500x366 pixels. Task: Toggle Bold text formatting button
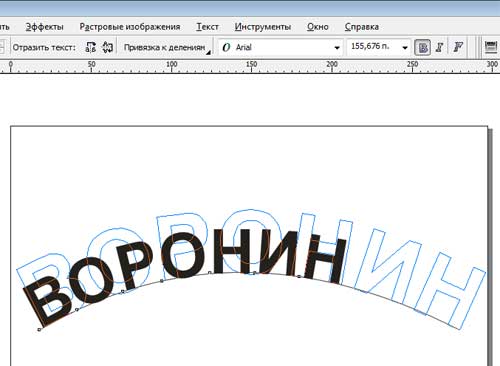point(422,47)
